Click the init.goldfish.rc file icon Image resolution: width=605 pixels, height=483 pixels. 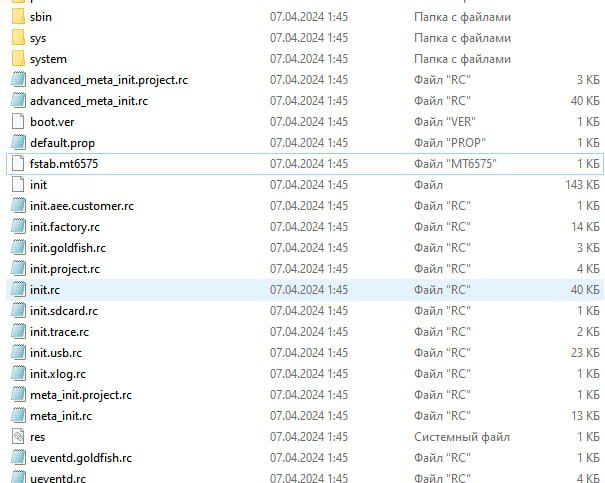point(18,248)
